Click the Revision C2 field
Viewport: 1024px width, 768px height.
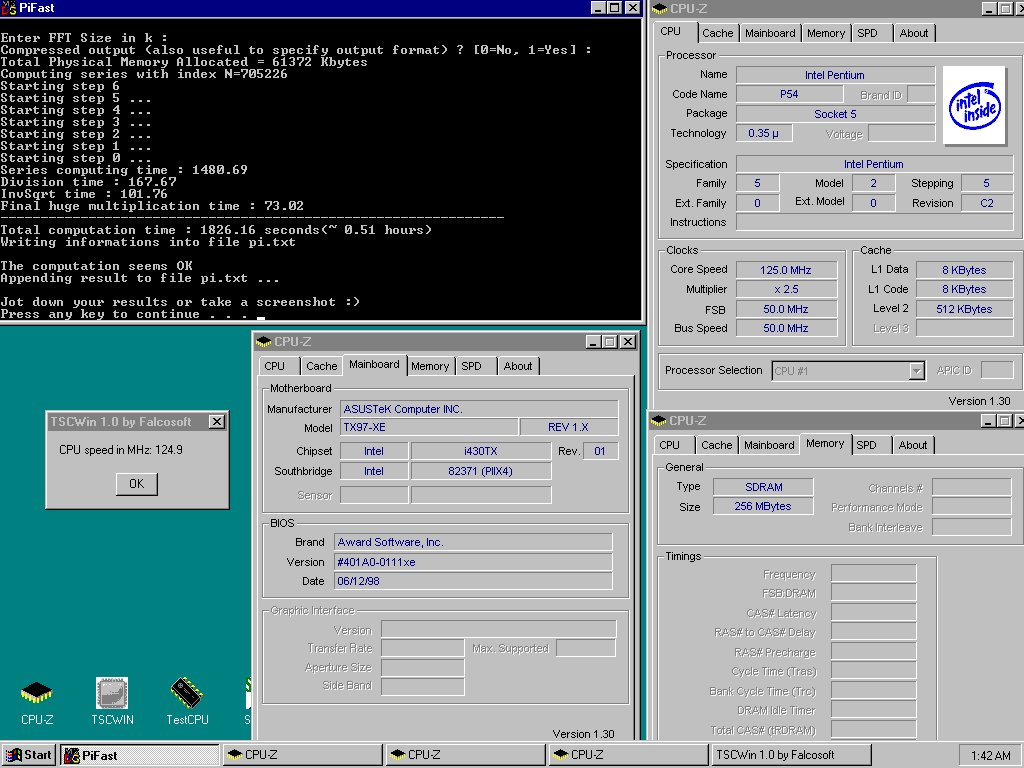(x=987, y=203)
